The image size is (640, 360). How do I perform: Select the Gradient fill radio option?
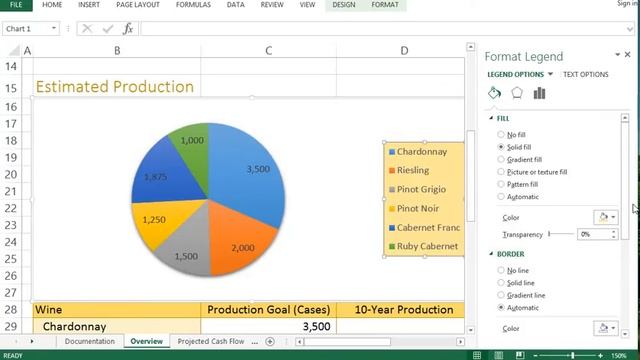click(501, 159)
